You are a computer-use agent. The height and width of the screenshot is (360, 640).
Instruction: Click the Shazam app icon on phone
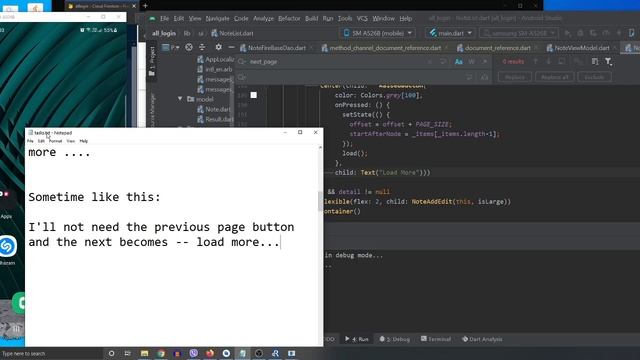tap(7, 247)
